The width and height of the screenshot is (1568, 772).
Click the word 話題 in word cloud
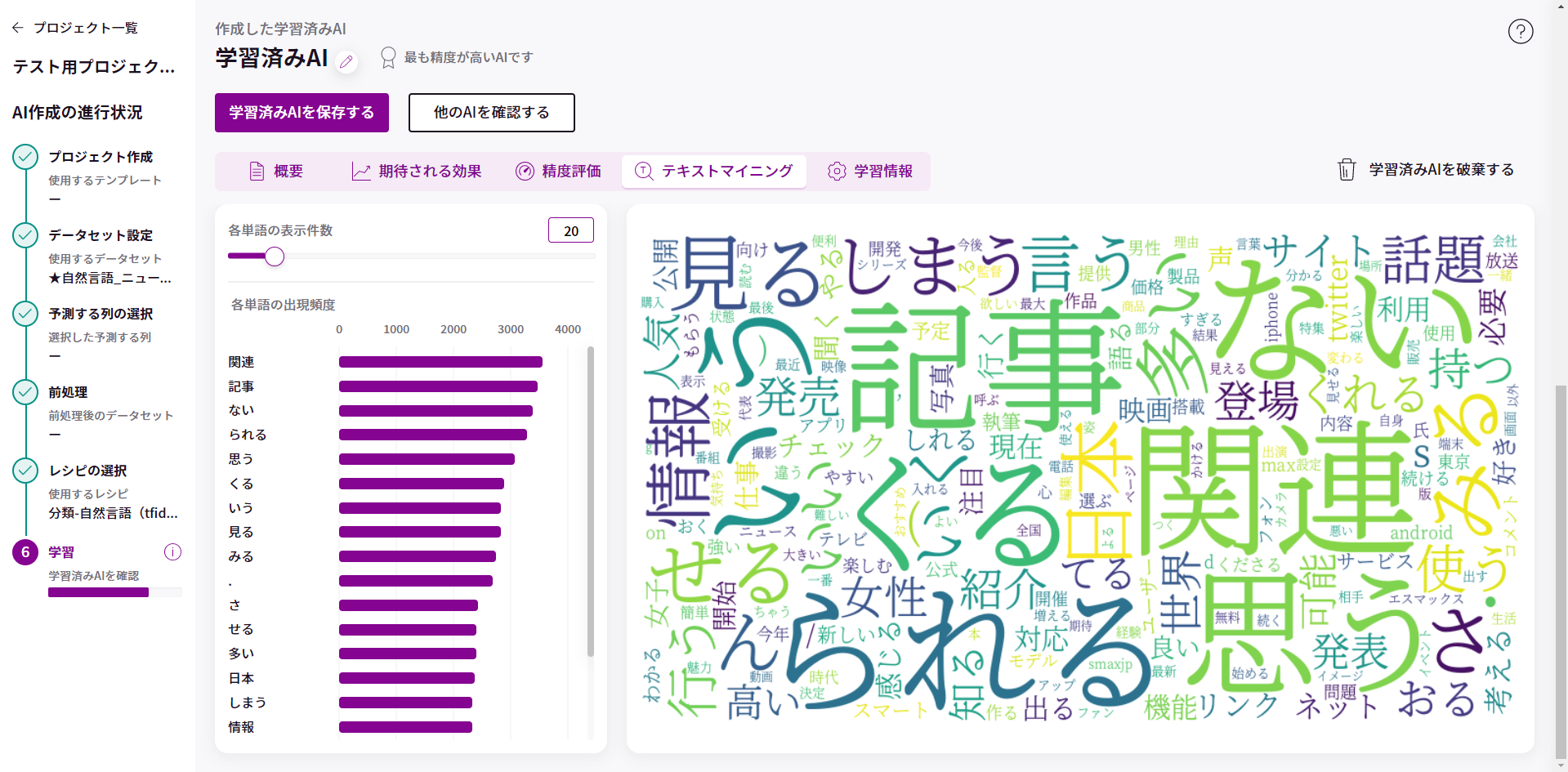click(x=1433, y=260)
